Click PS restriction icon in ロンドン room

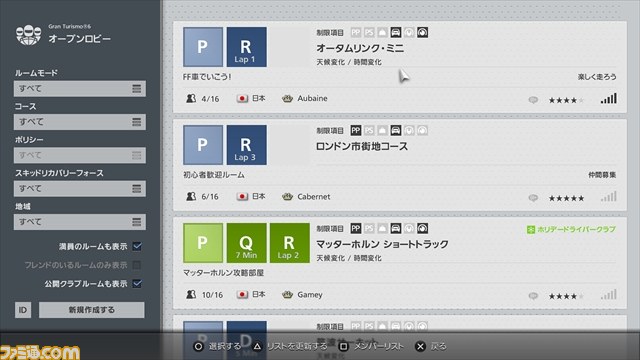click(x=369, y=130)
